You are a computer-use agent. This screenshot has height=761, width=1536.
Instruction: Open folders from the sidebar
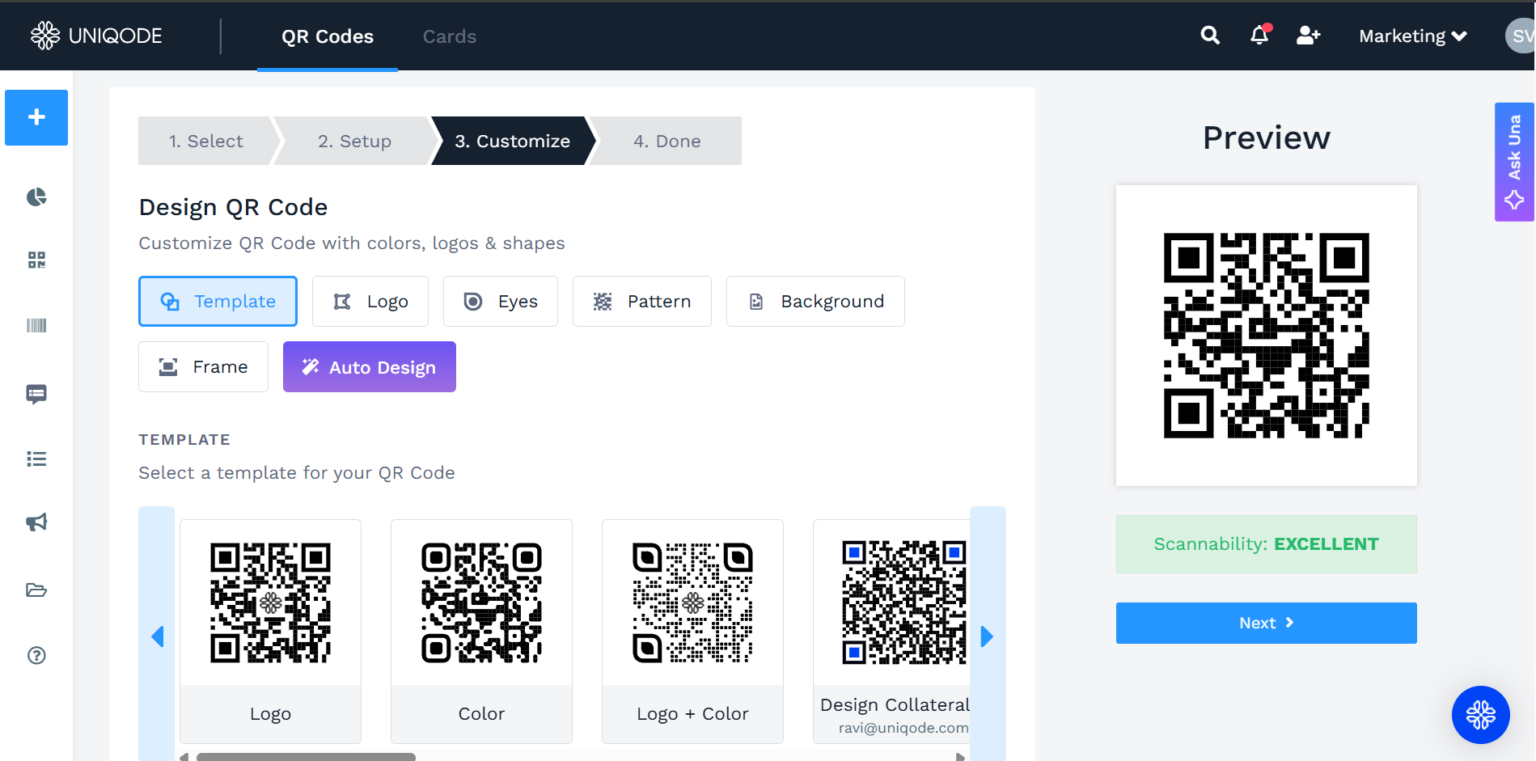(36, 590)
